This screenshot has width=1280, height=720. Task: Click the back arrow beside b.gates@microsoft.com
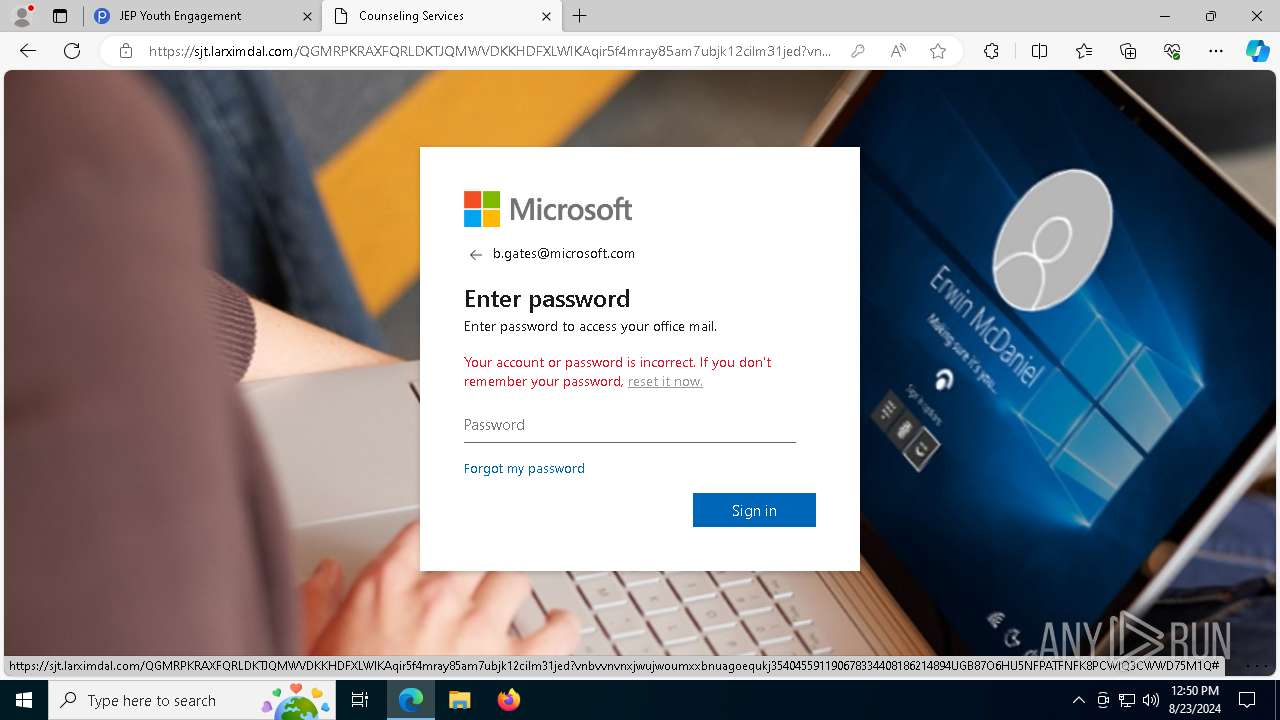point(476,255)
